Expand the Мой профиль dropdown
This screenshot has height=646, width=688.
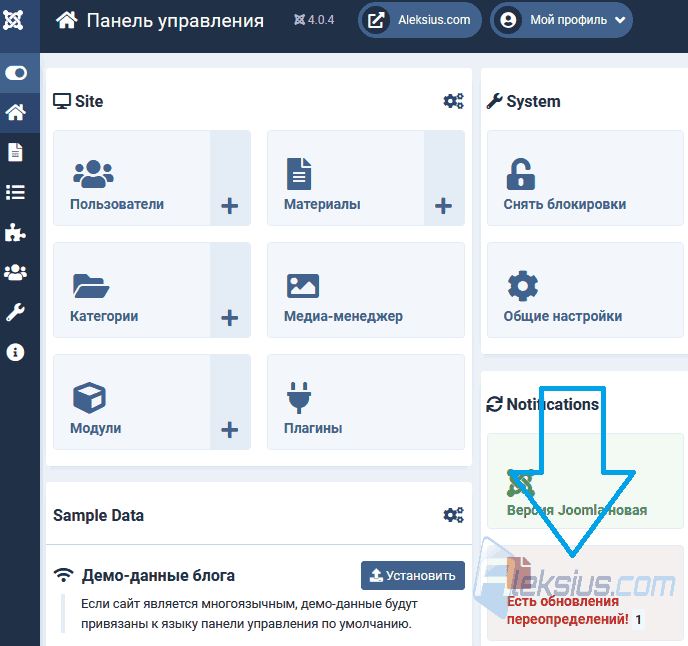[x=562, y=20]
